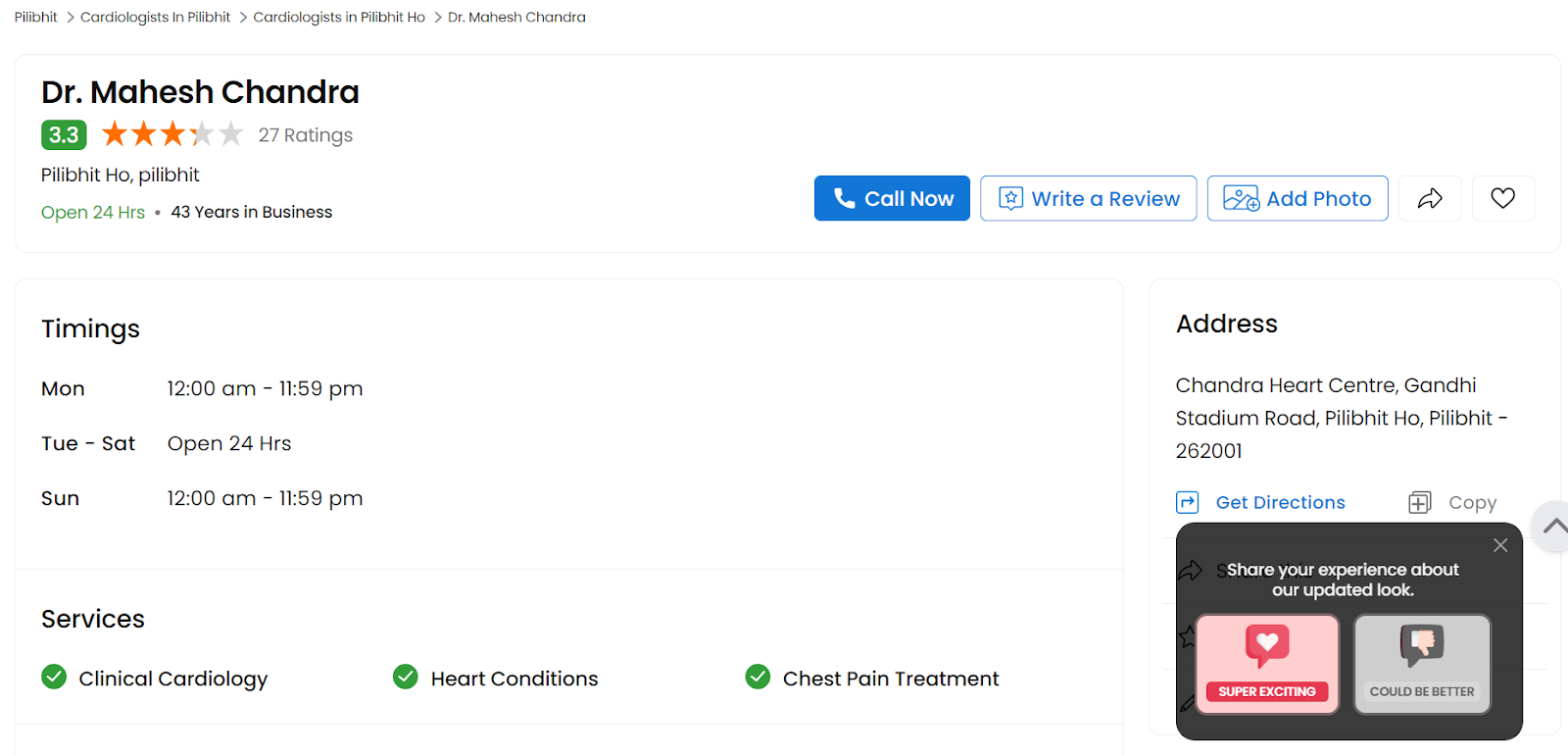
Task: Click the 27 Ratings text
Action: tap(306, 135)
